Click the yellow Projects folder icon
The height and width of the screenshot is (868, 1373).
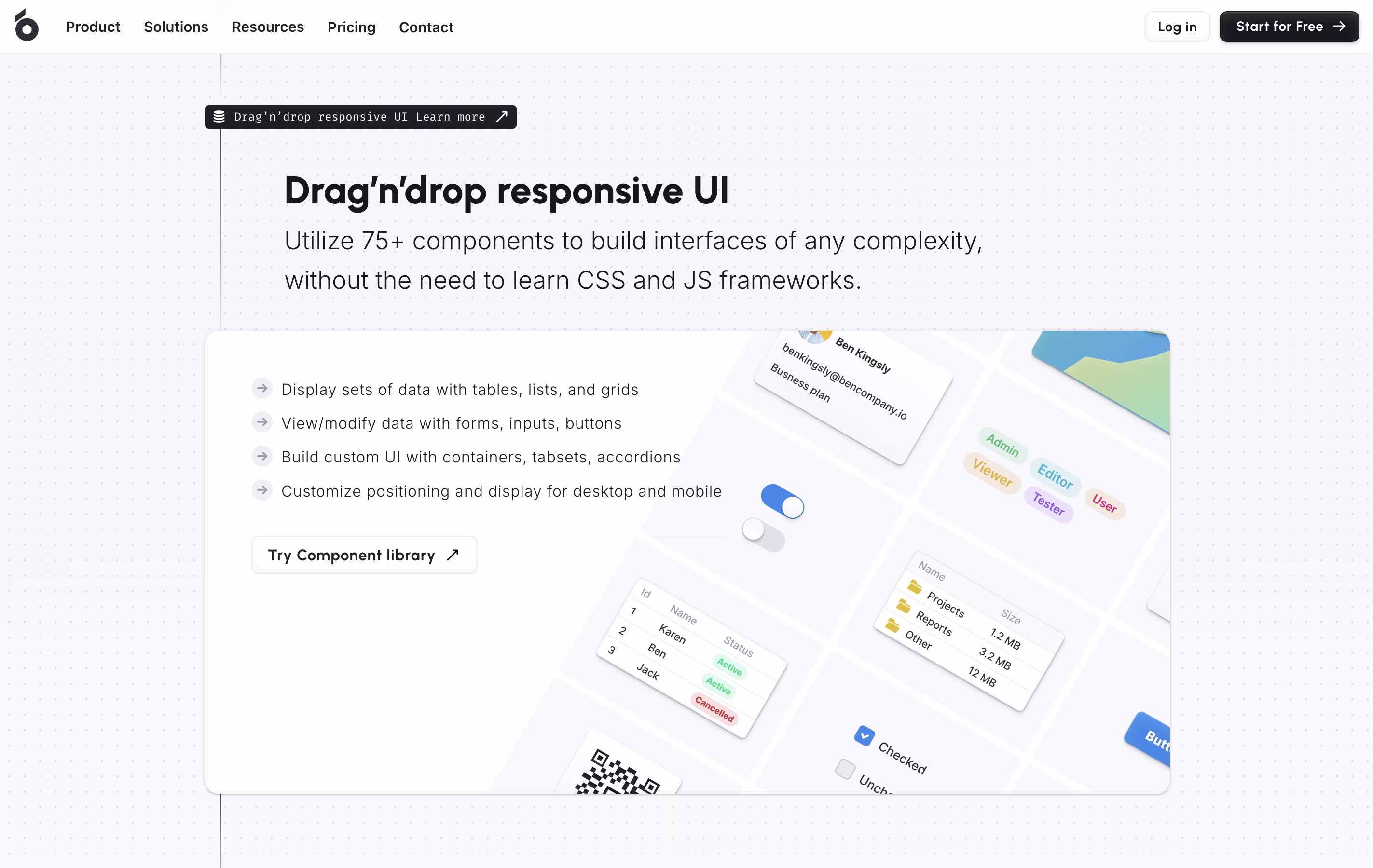click(x=915, y=586)
